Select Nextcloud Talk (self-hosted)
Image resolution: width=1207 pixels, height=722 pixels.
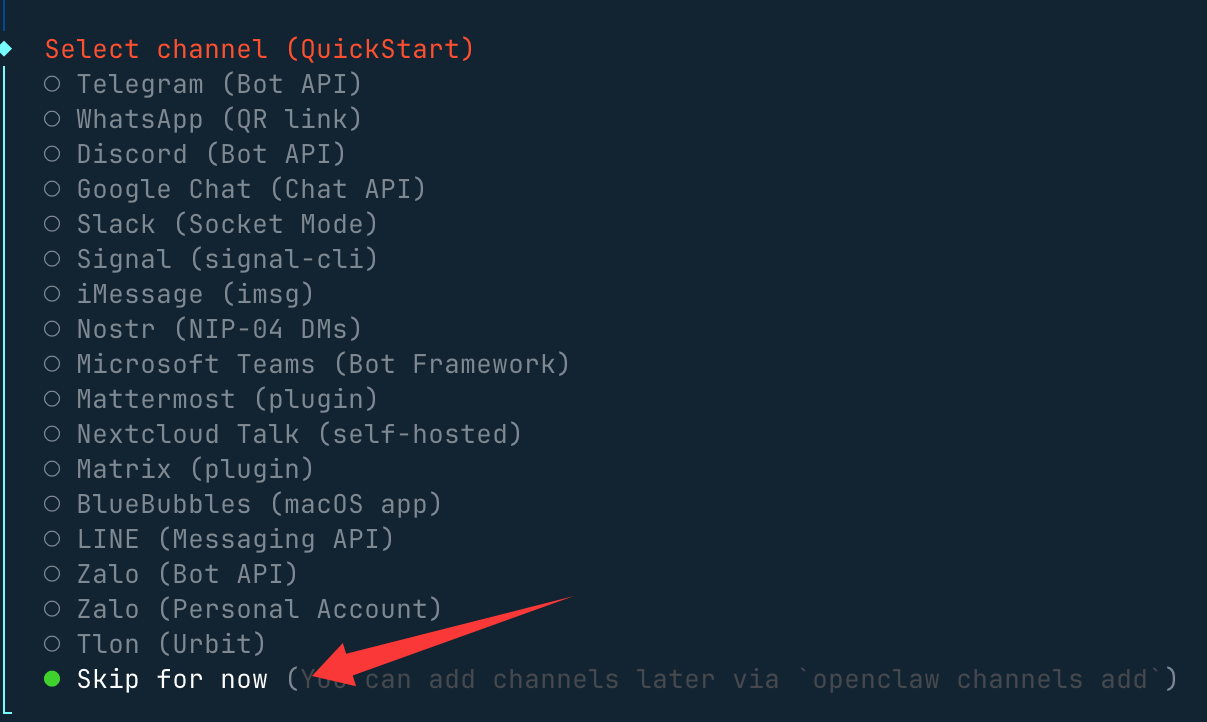52,434
